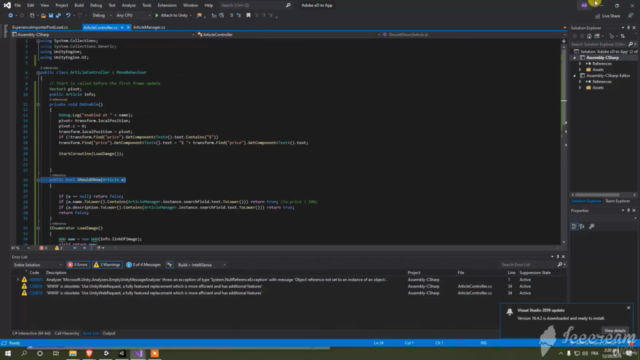Collapse the Assembly-CSharp-Editor project node
Screen dimensions: 640x360
(575, 76)
